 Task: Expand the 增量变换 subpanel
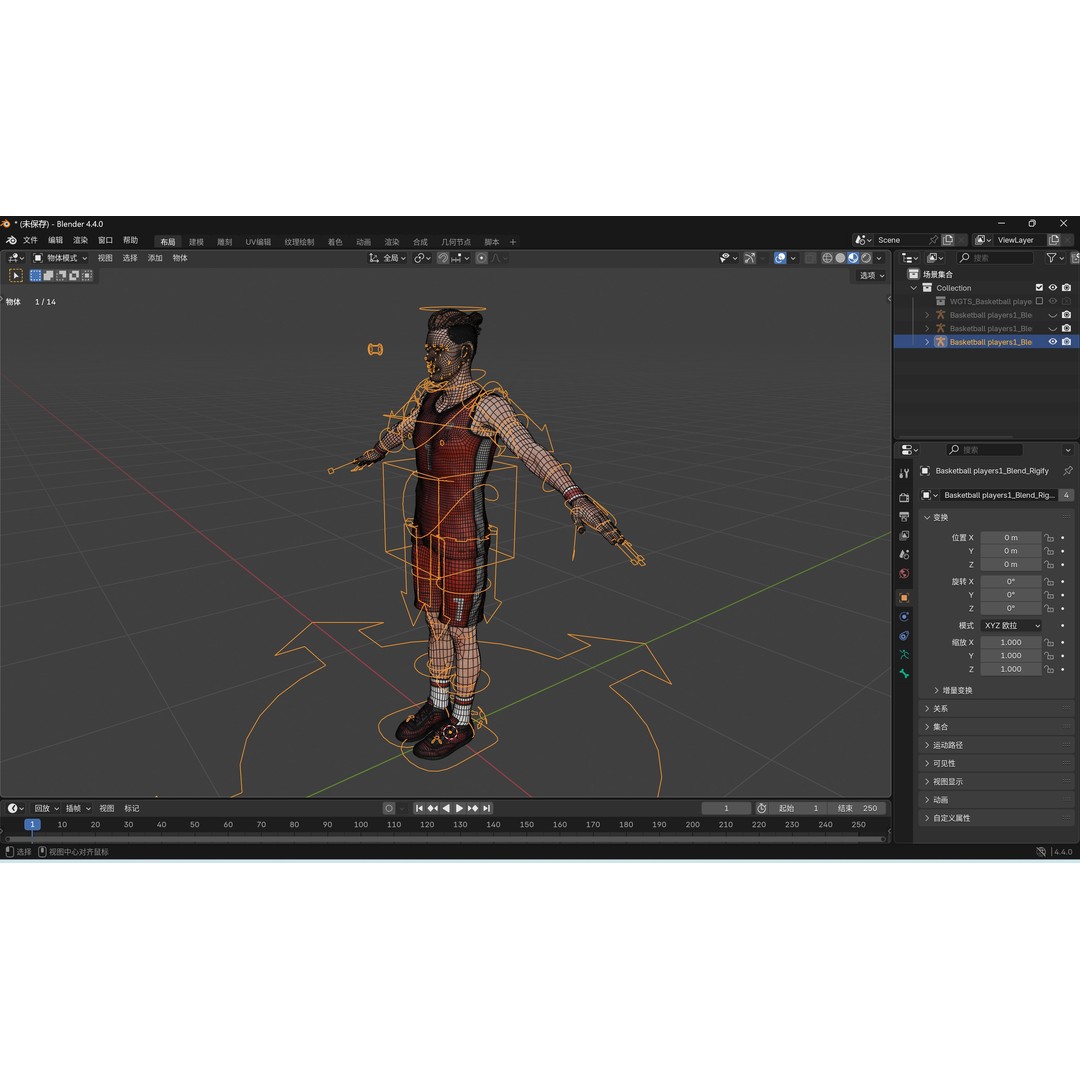point(953,690)
